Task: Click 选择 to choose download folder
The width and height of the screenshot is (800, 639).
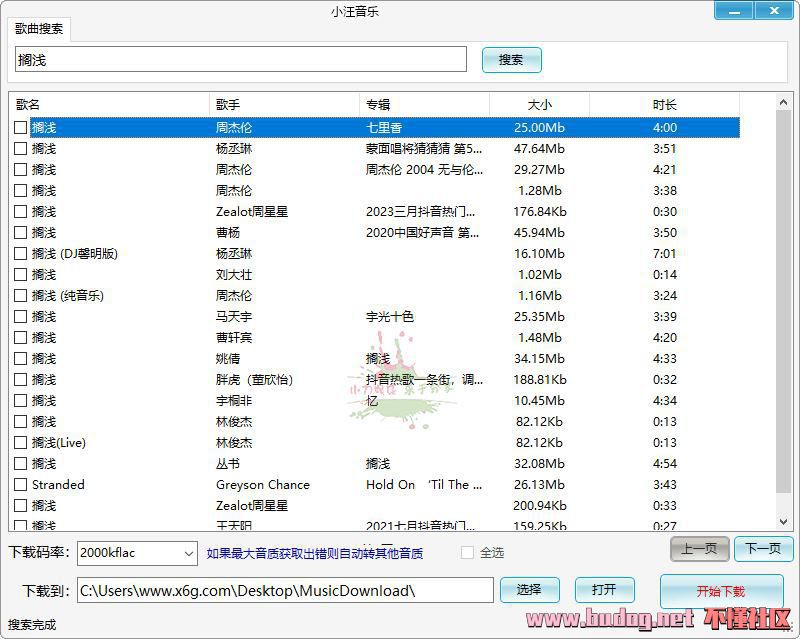Action: point(529,590)
